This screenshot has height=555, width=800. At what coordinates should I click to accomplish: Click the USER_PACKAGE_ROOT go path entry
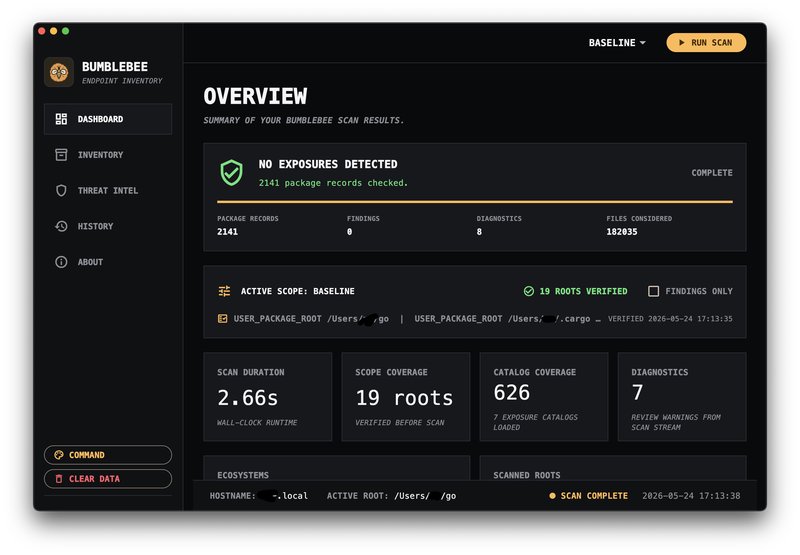(311, 319)
